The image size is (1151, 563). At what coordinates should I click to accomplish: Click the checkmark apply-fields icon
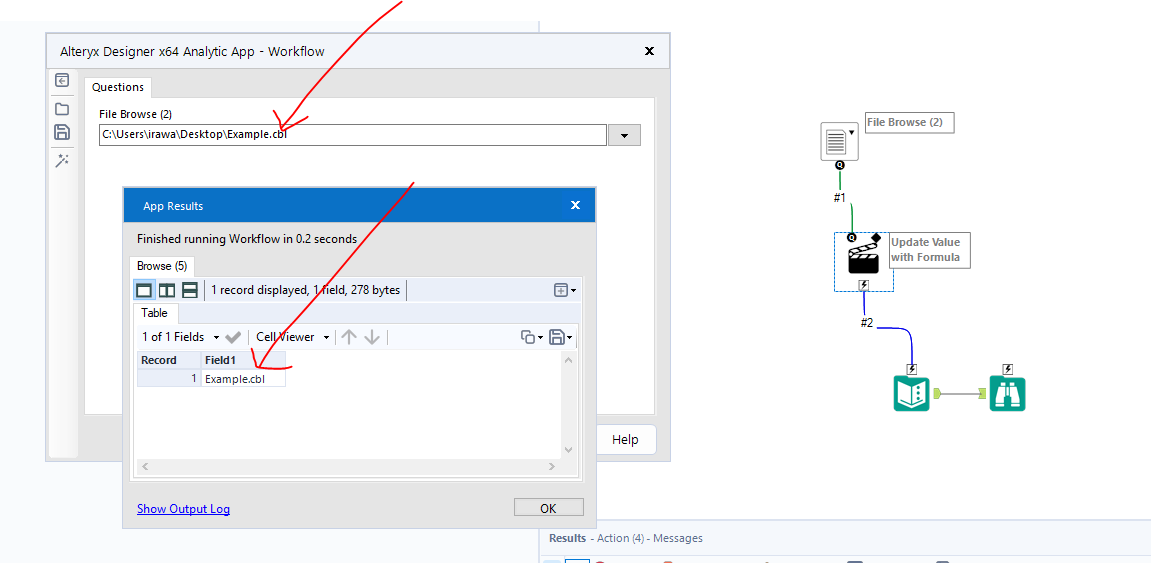tap(233, 337)
